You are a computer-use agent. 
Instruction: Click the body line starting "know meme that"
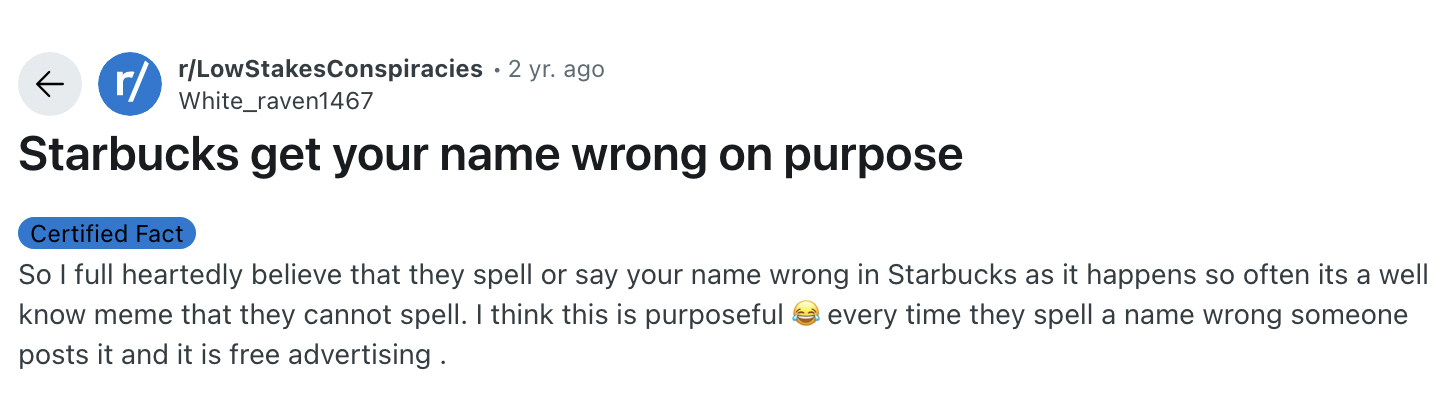[x=713, y=315]
